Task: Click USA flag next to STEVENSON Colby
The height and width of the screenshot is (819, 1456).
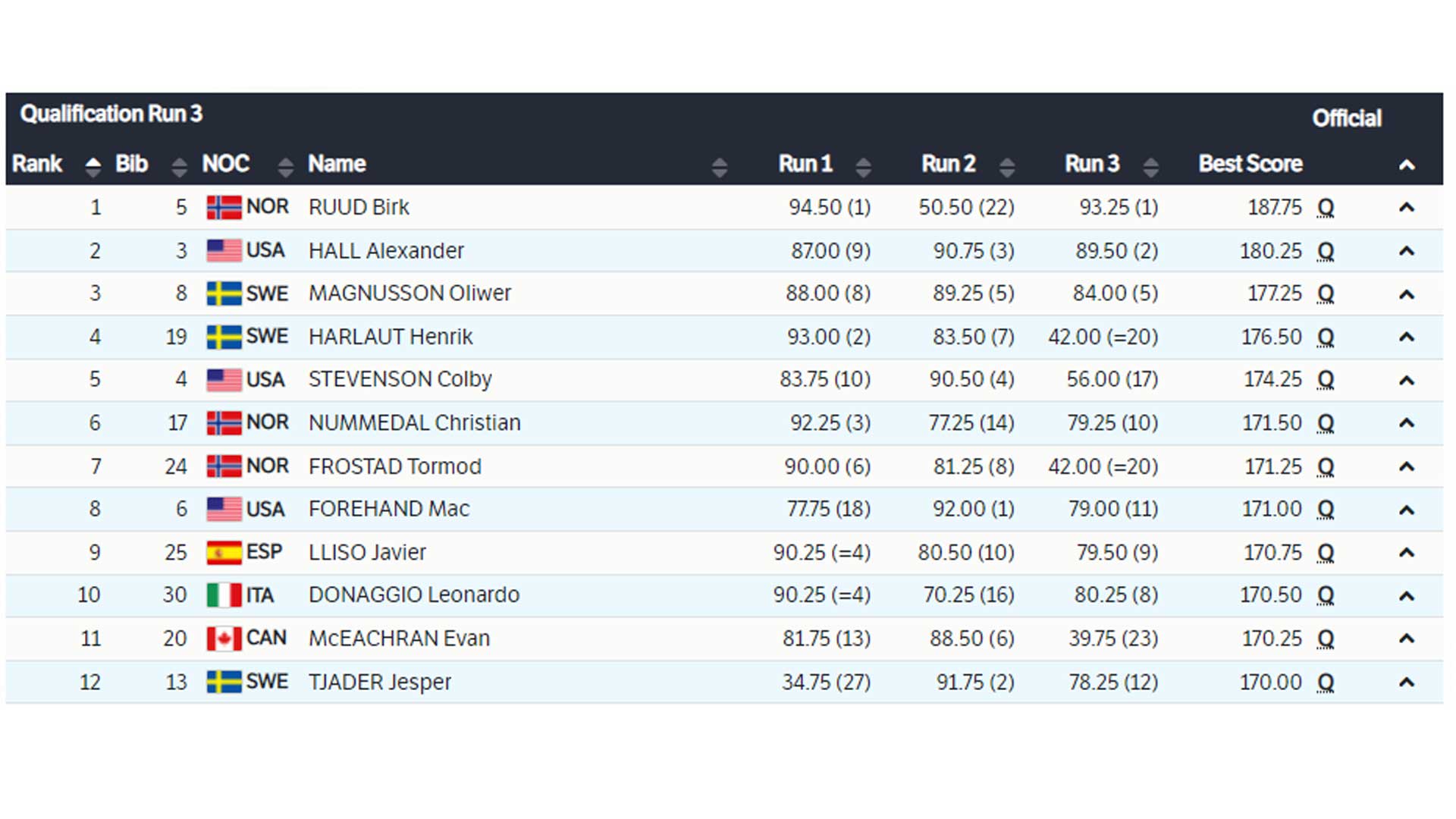Action: (224, 379)
